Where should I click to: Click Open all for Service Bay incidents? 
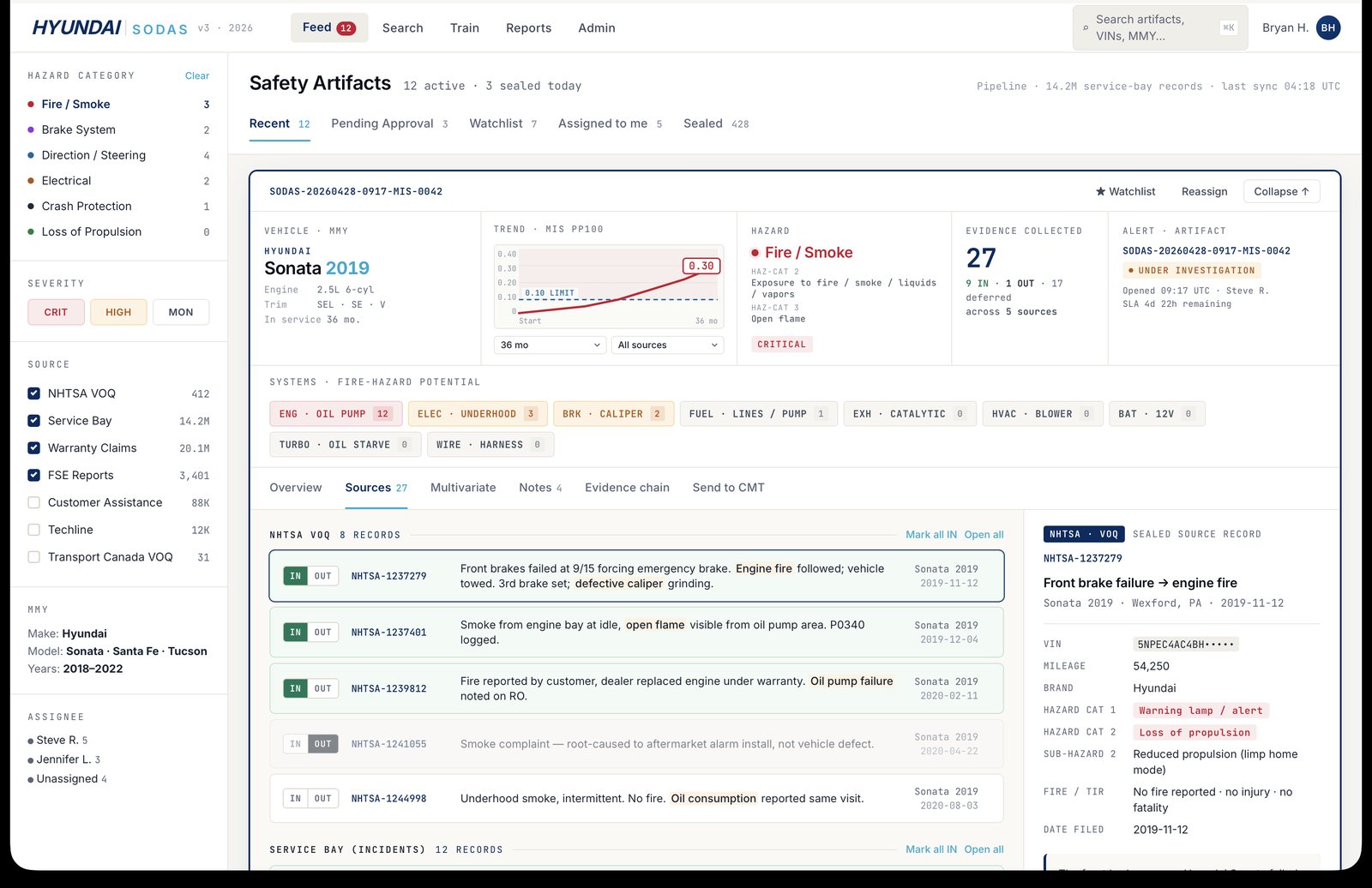pos(984,849)
